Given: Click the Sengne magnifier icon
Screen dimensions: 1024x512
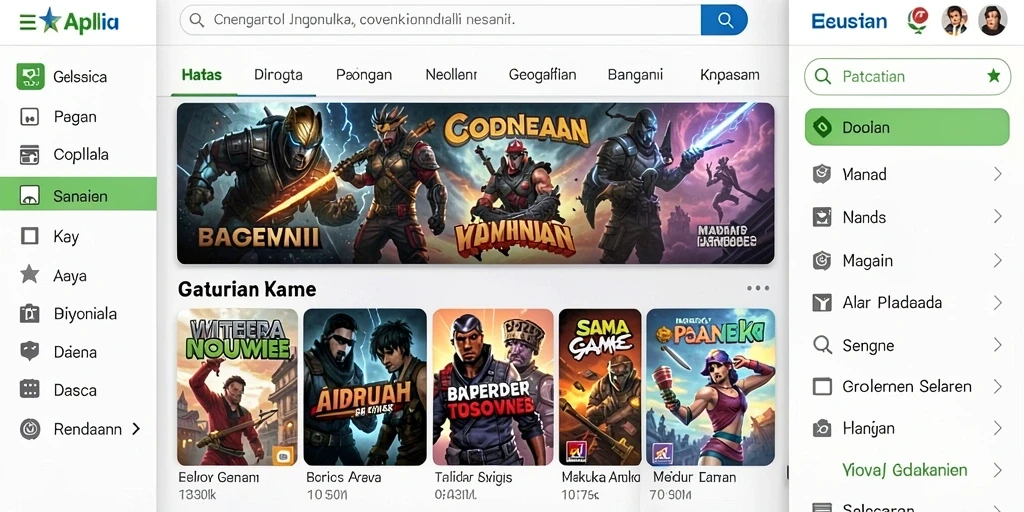Looking at the screenshot, I should (x=822, y=344).
